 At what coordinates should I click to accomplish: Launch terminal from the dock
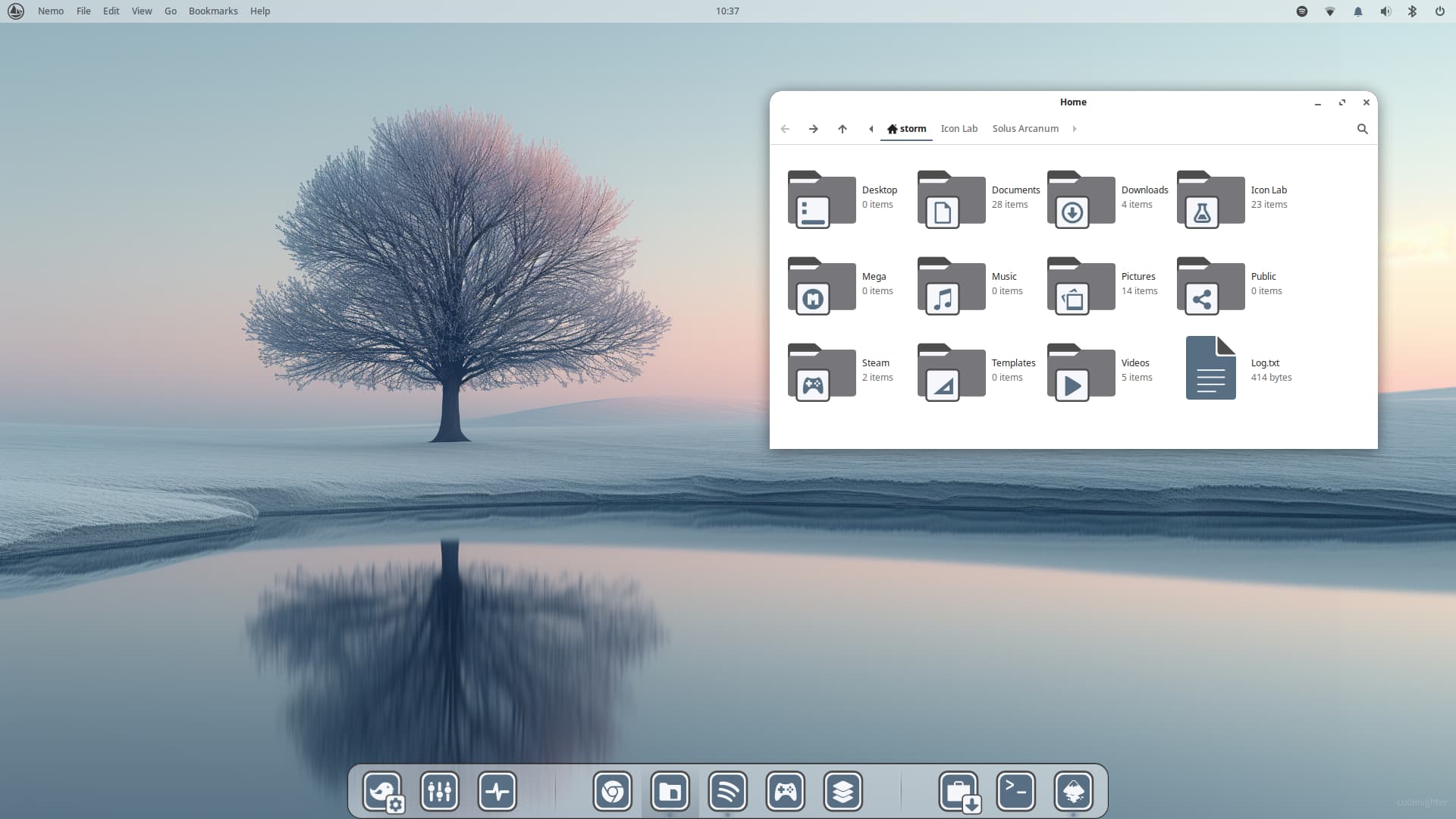pos(1015,791)
